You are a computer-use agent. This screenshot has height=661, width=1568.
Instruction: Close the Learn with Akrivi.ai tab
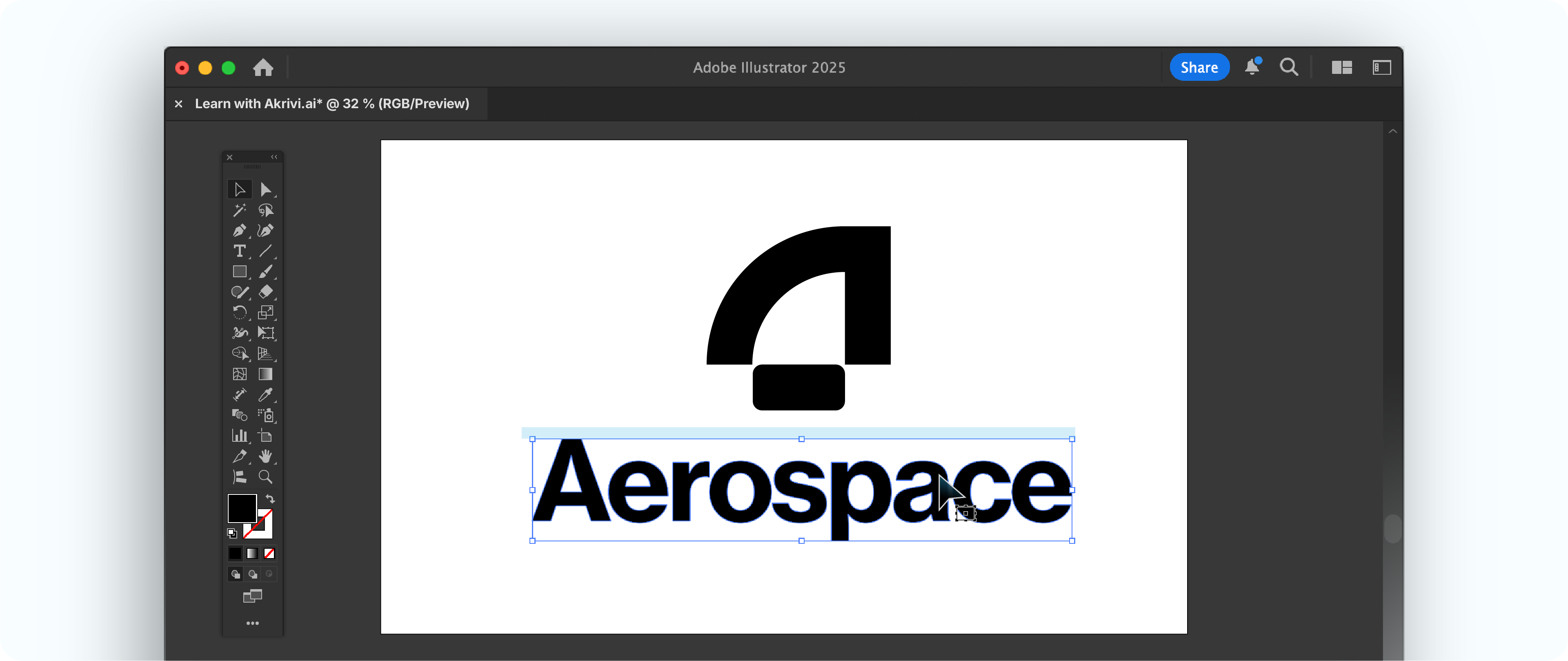(x=178, y=104)
